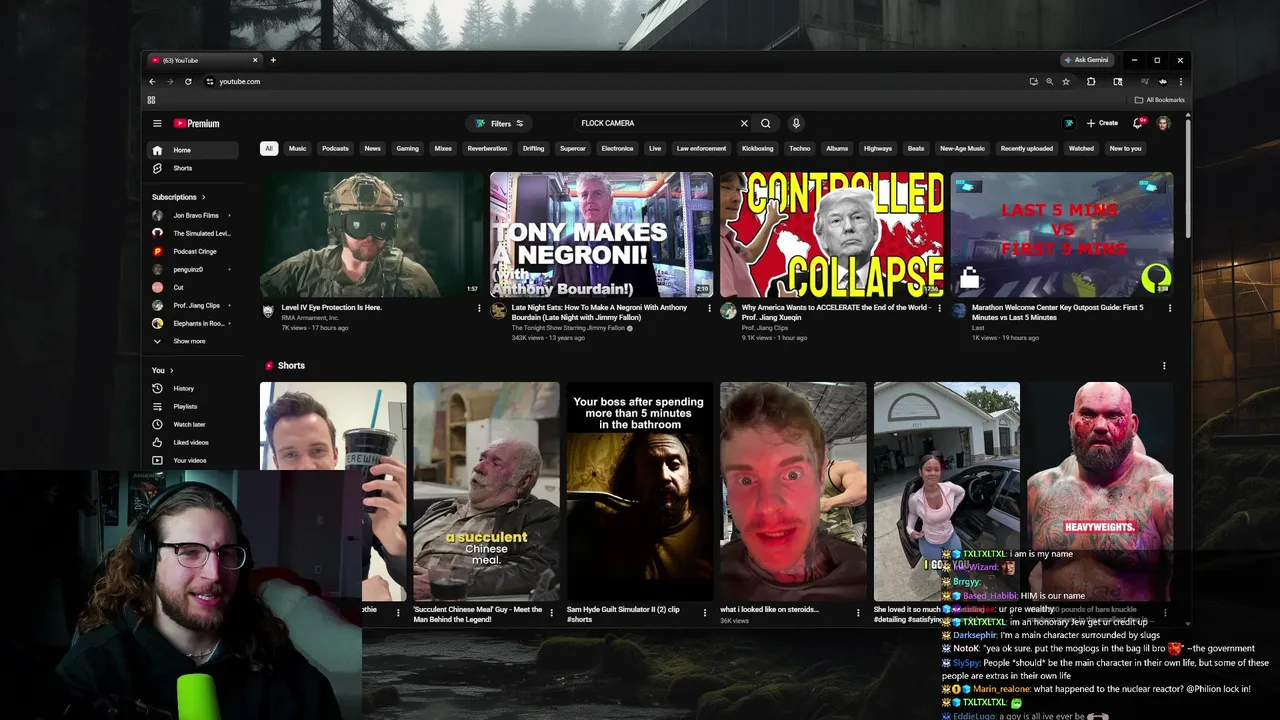The image size is (1280, 720).
Task: Open Chrome extensions puzzle icon
Action: pos(1091,81)
